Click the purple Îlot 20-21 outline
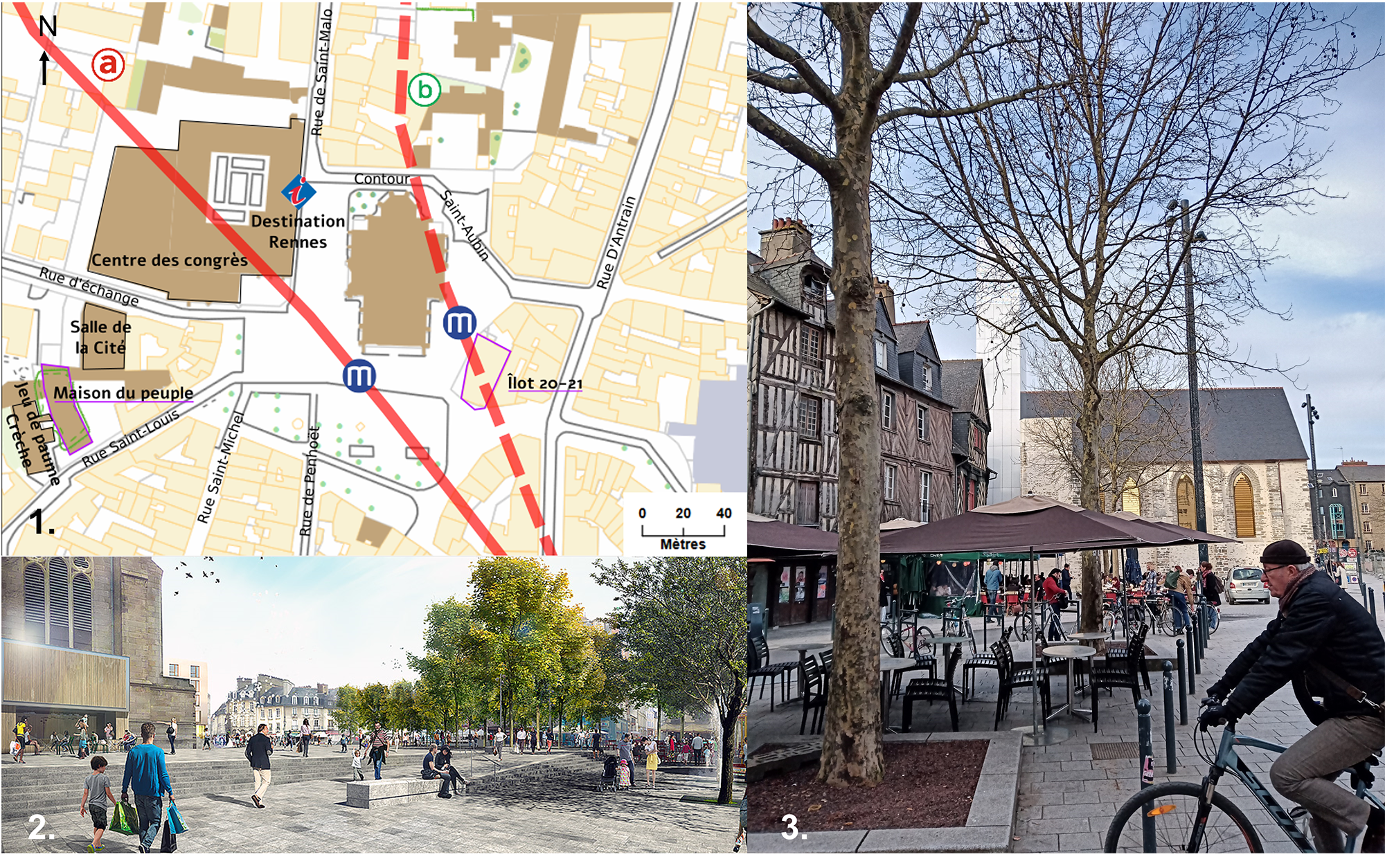 [x=485, y=372]
